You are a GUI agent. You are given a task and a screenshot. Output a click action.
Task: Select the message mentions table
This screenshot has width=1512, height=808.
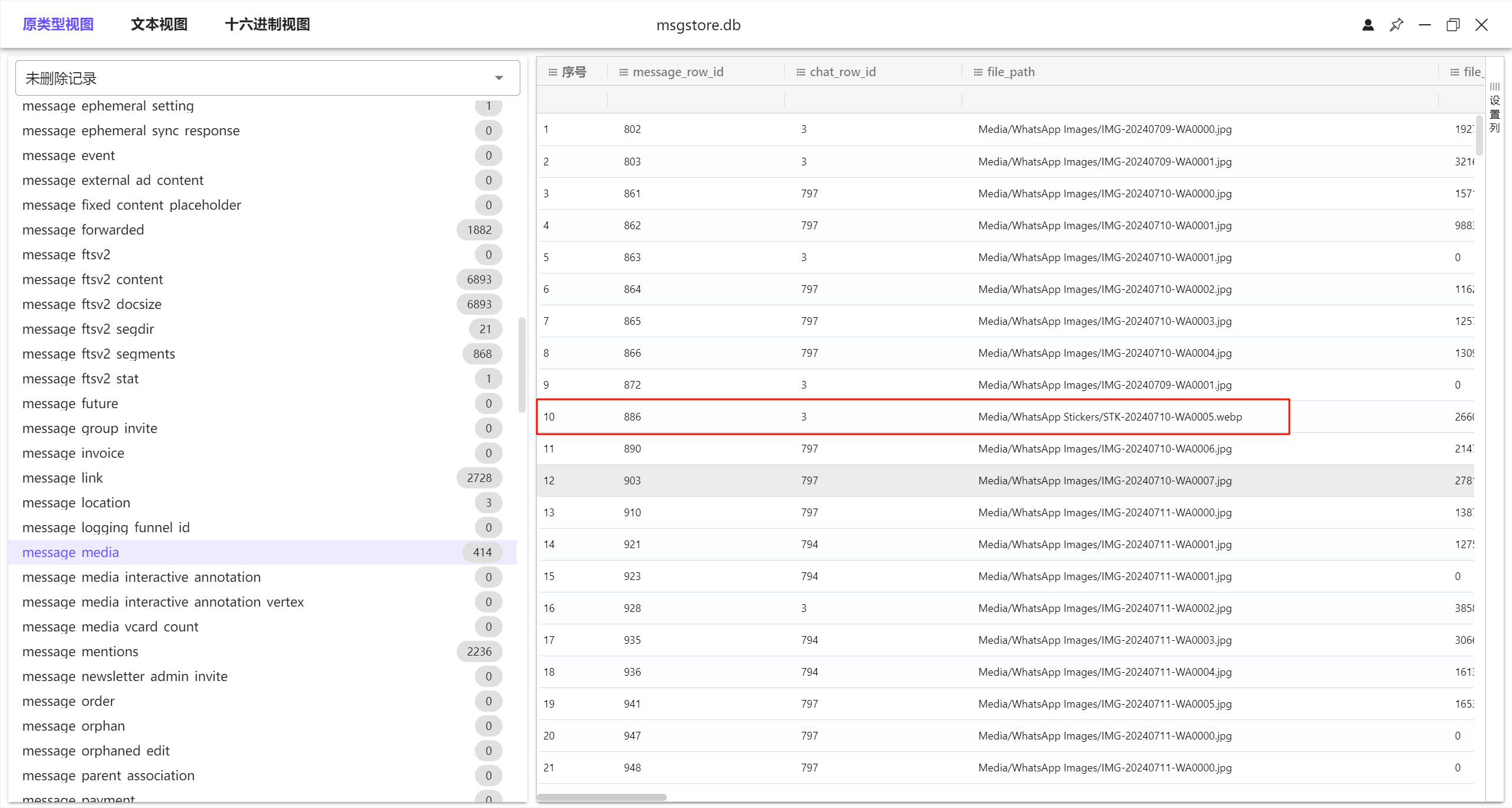[80, 651]
